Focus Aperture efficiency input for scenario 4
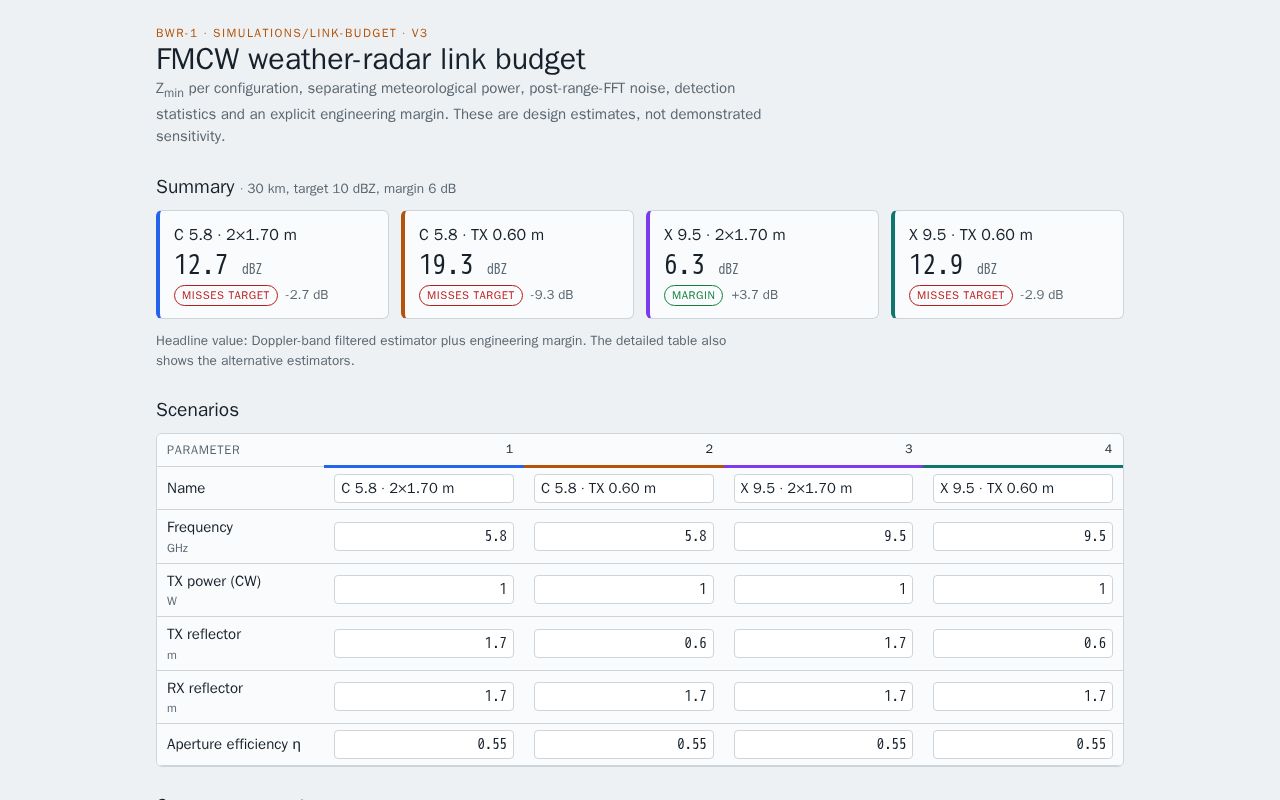The height and width of the screenshot is (800, 1280). [1023, 744]
